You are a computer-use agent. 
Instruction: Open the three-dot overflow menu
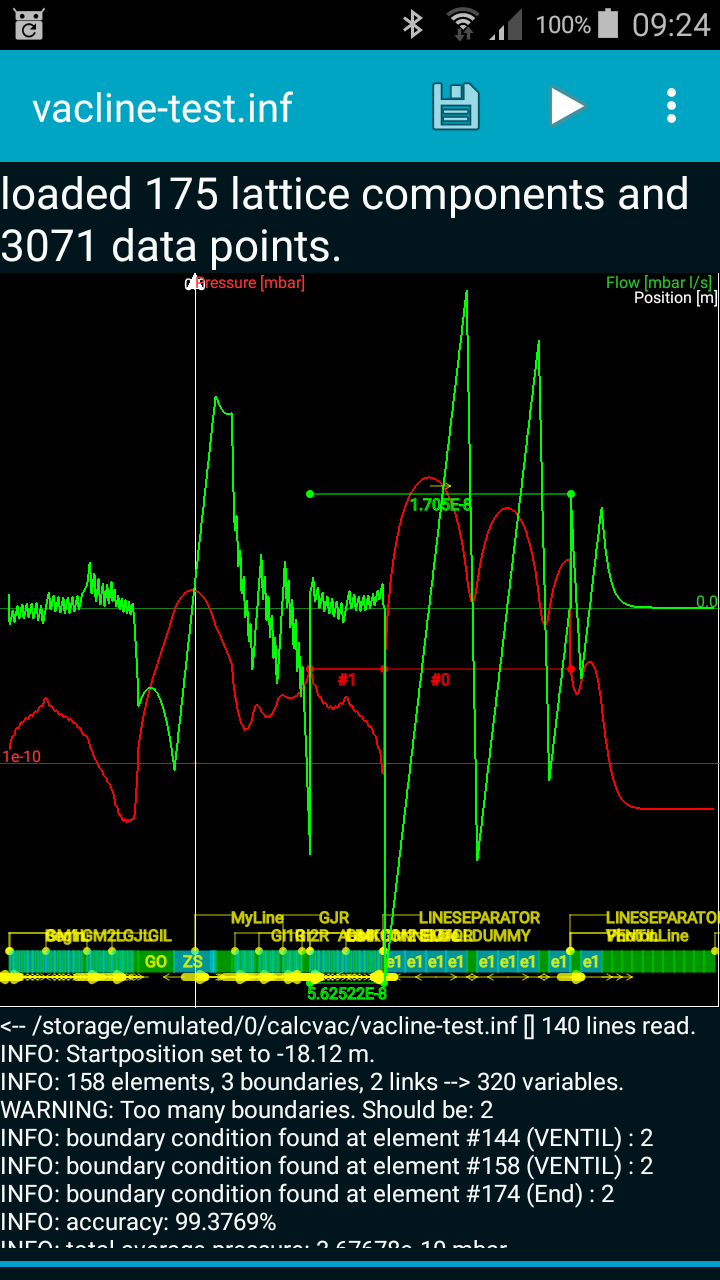(671, 106)
